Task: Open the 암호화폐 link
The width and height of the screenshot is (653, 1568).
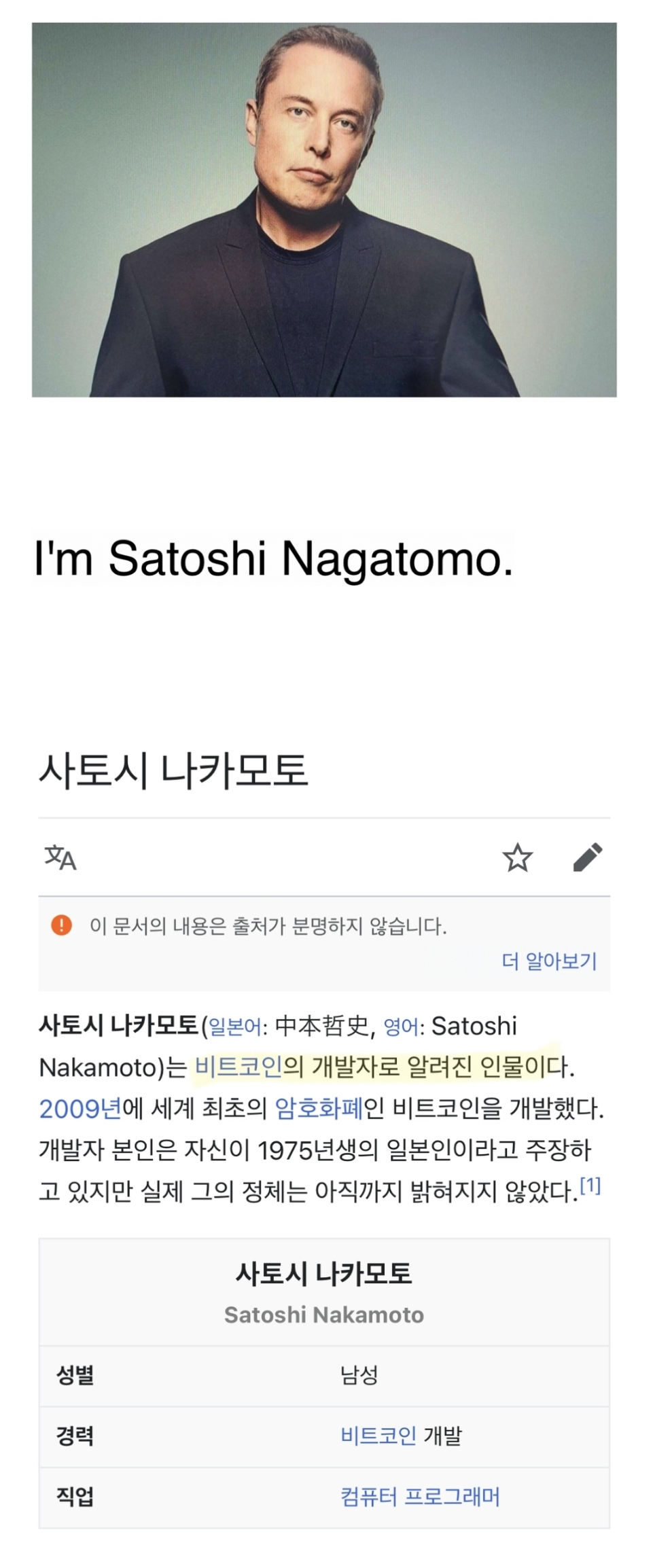Action: [x=319, y=1109]
